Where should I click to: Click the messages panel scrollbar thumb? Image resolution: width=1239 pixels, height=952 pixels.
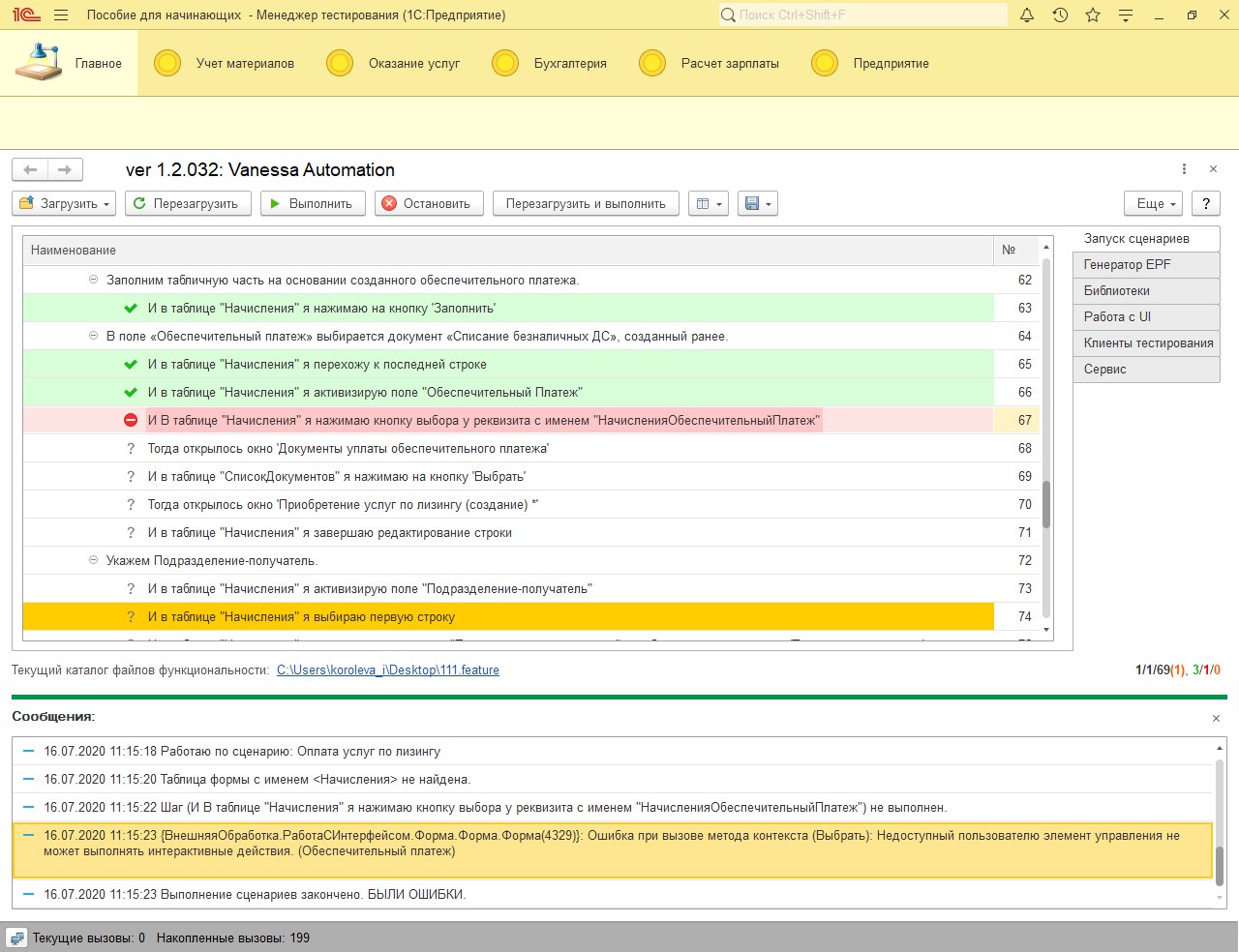point(1220,866)
